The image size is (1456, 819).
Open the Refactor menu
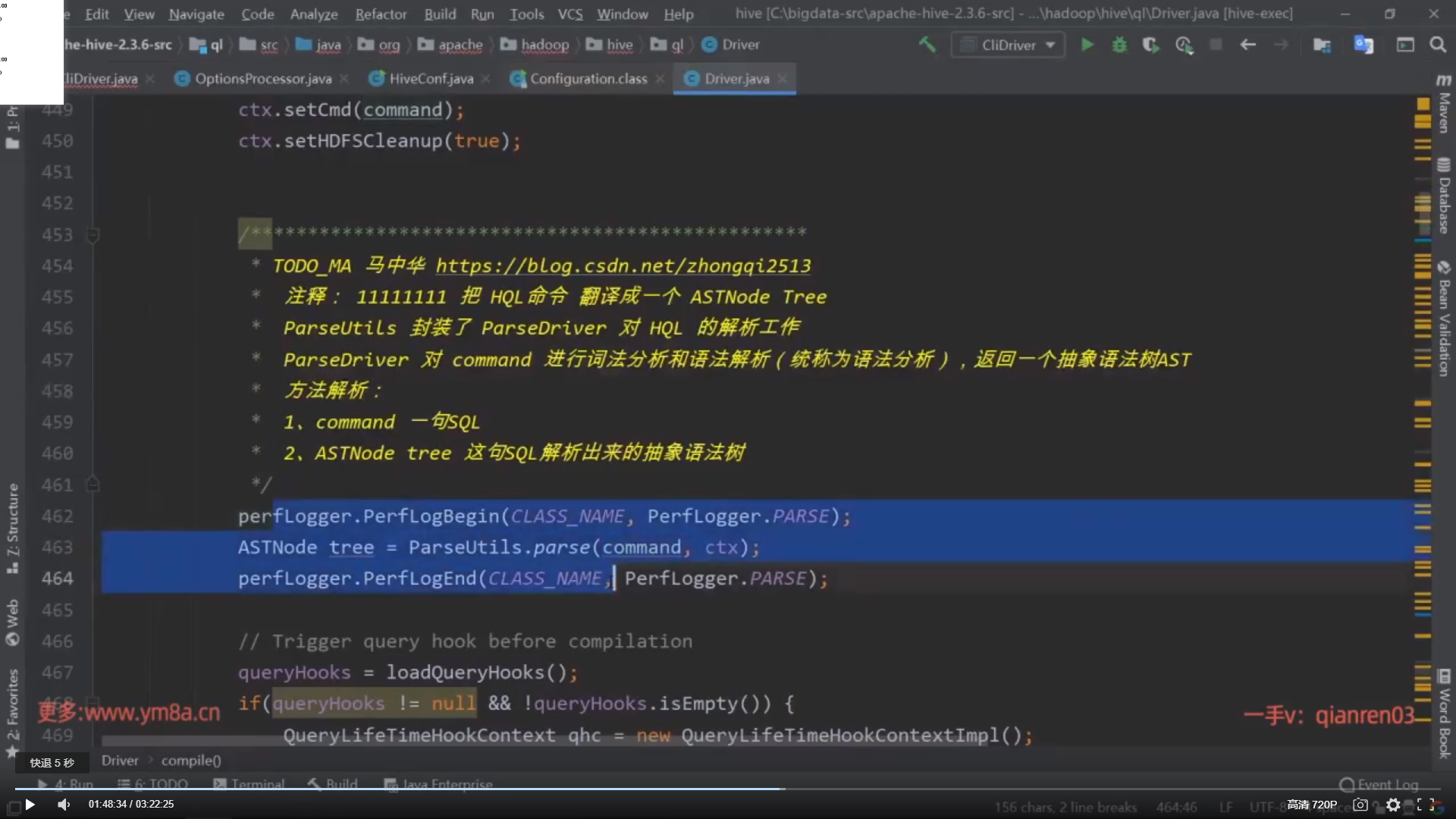pos(381,14)
